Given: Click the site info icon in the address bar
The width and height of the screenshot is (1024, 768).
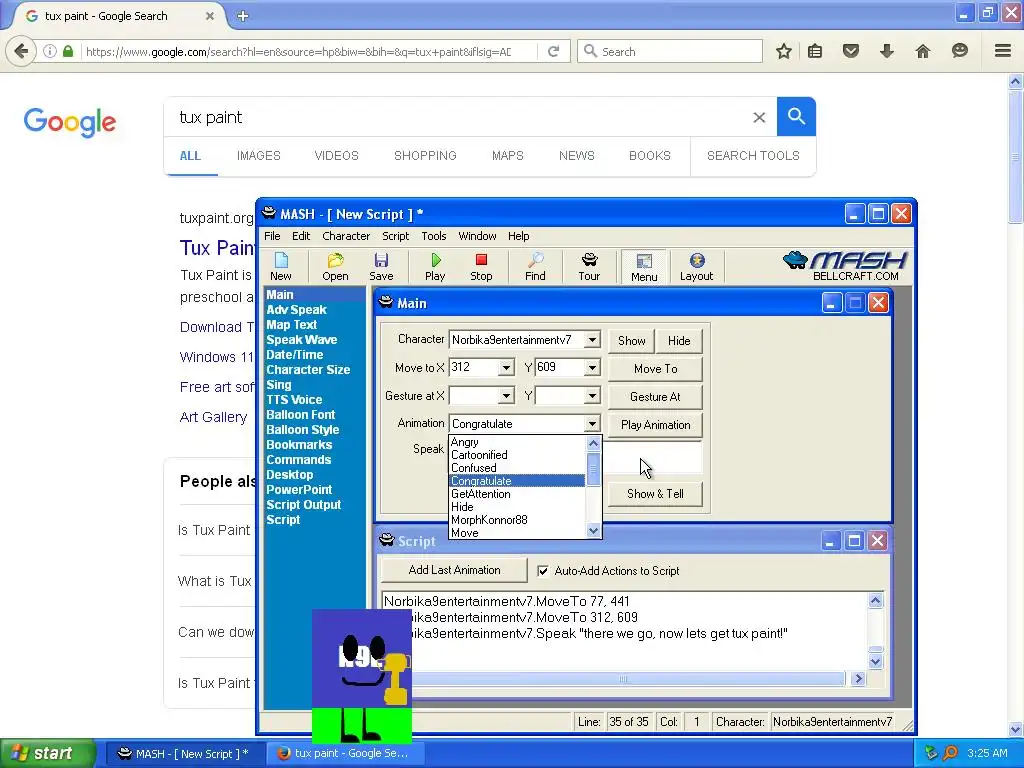Looking at the screenshot, I should 50,51.
